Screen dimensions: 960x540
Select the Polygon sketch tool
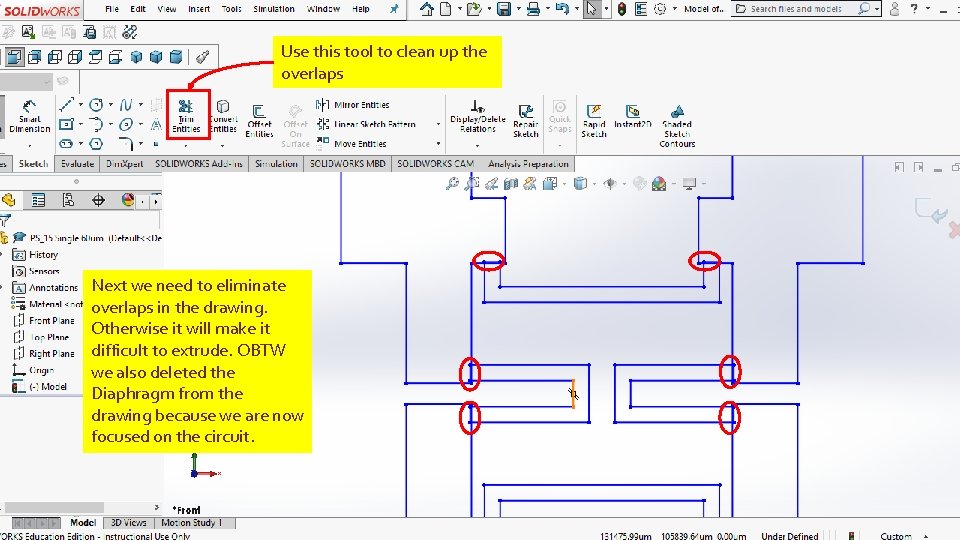96,144
